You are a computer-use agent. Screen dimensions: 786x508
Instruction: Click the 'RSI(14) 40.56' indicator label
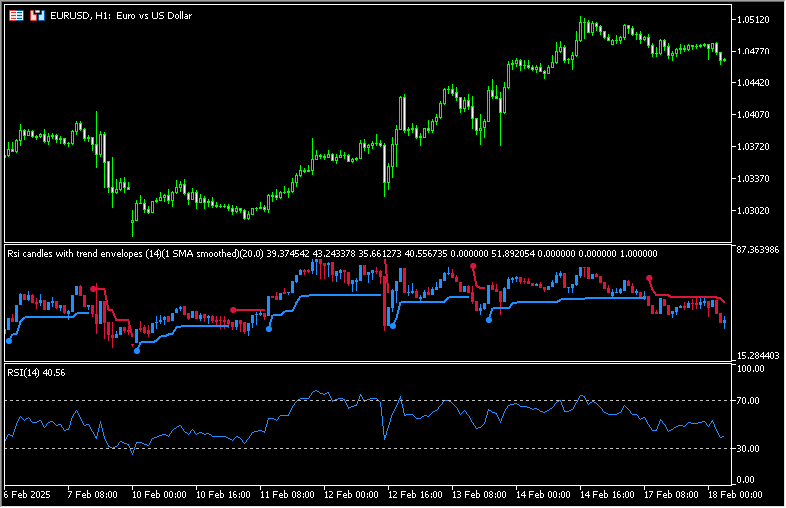coord(36,373)
